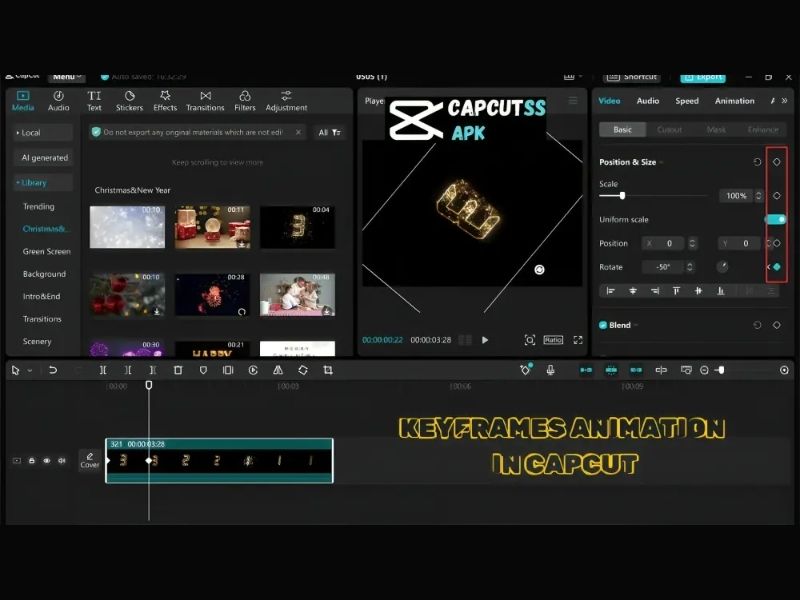This screenshot has width=800, height=600.
Task: Click align left icon
Action: pos(610,291)
